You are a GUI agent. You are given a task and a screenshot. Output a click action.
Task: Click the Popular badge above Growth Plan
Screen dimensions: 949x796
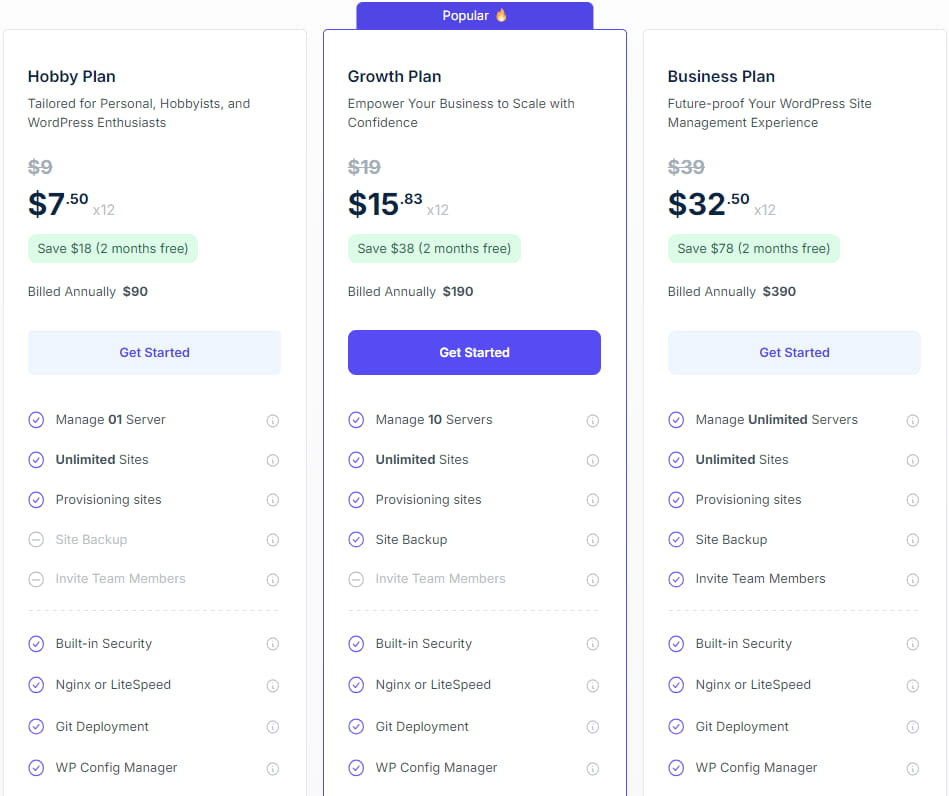(475, 16)
